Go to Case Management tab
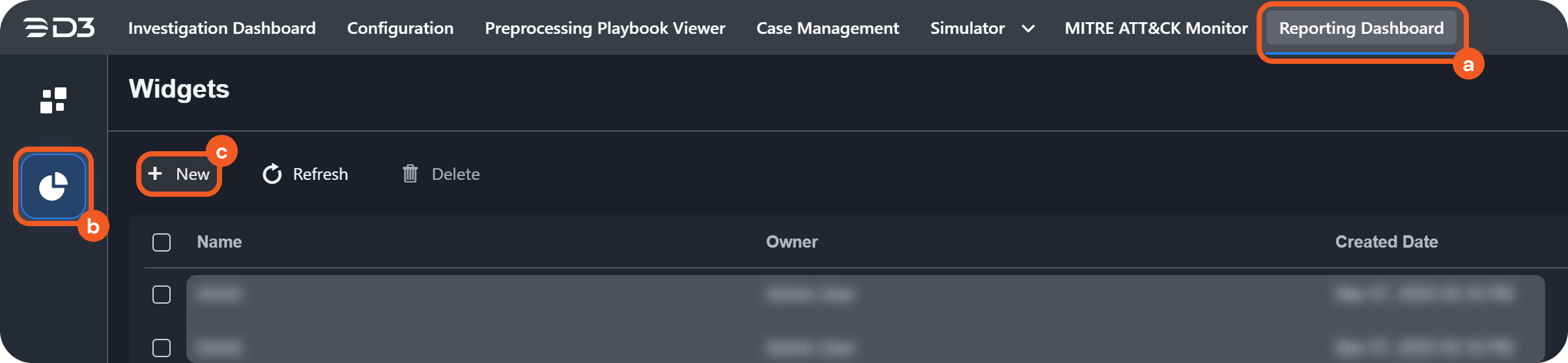The width and height of the screenshot is (1568, 363). (827, 28)
